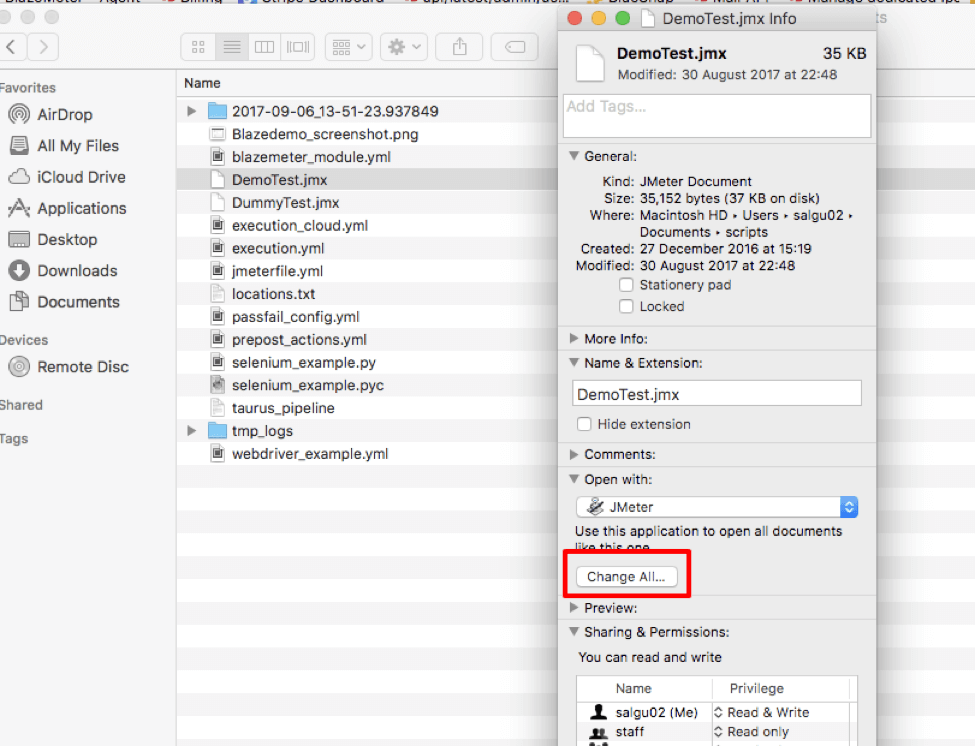Switch to Cover Flow view
This screenshot has height=746, width=975.
coord(298,47)
